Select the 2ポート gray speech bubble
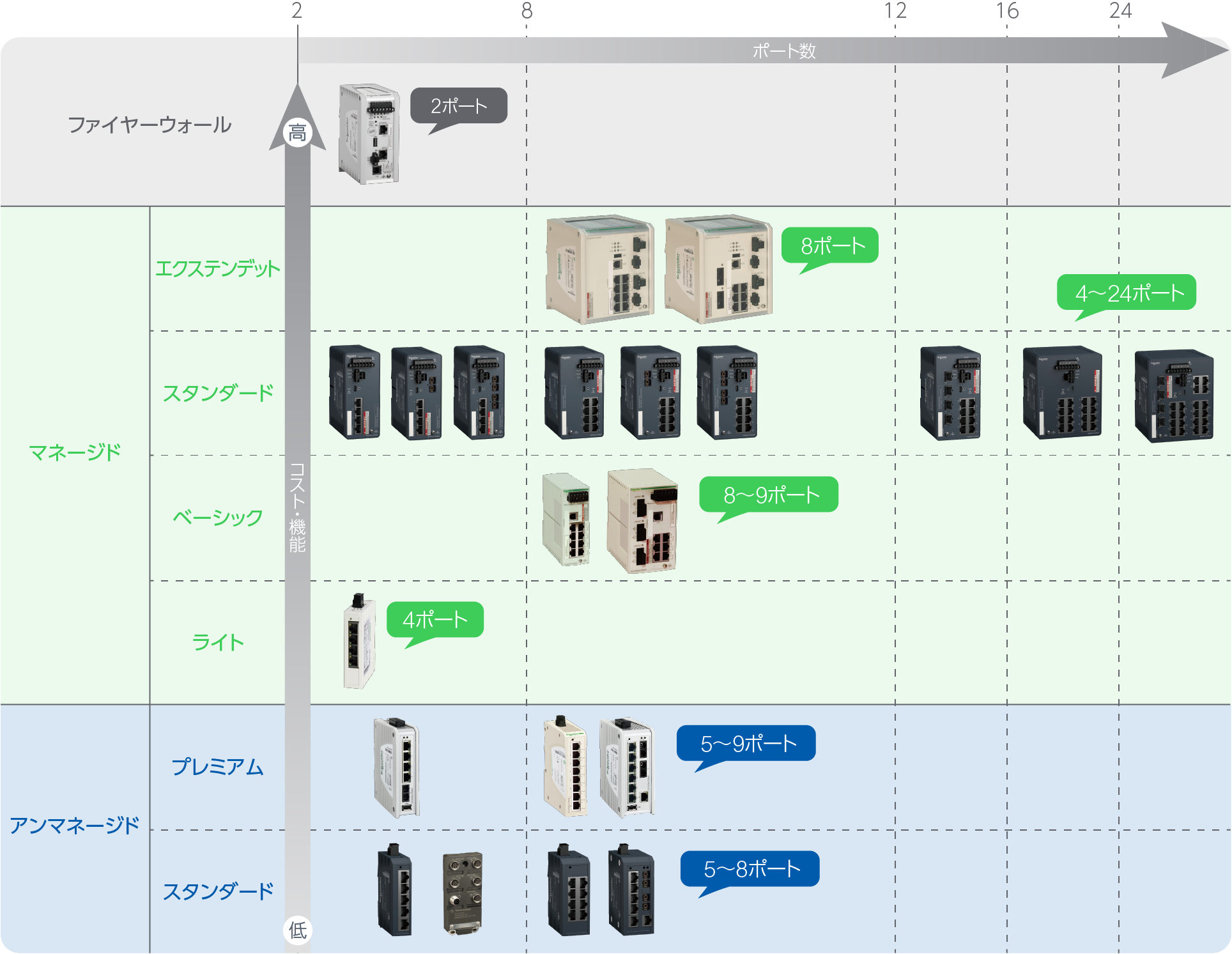Screen dimensions: 1232x954 [x=459, y=105]
